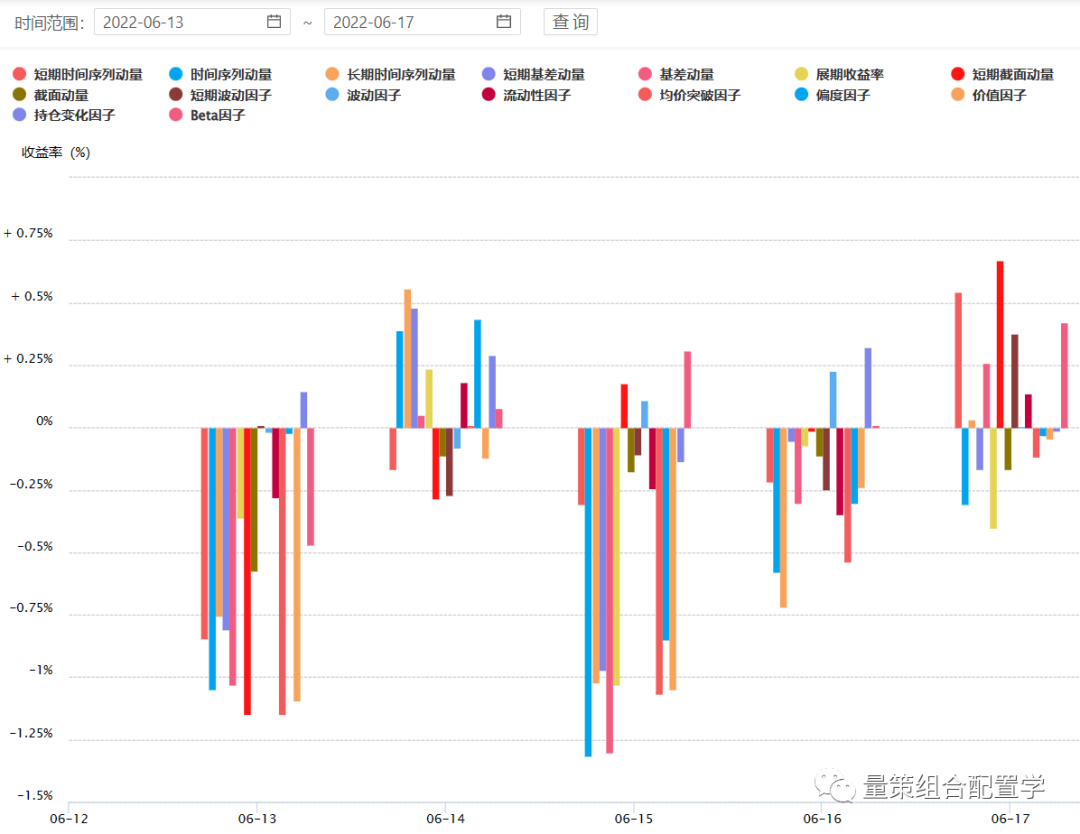This screenshot has height=834, width=1080.
Task: Open calendar icon in start date field
Action: tap(273, 21)
